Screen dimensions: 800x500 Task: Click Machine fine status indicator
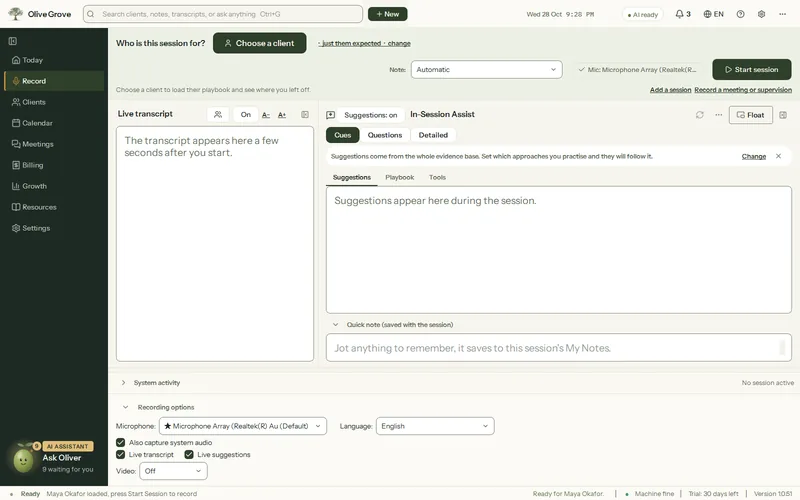pyautogui.click(x=650, y=494)
